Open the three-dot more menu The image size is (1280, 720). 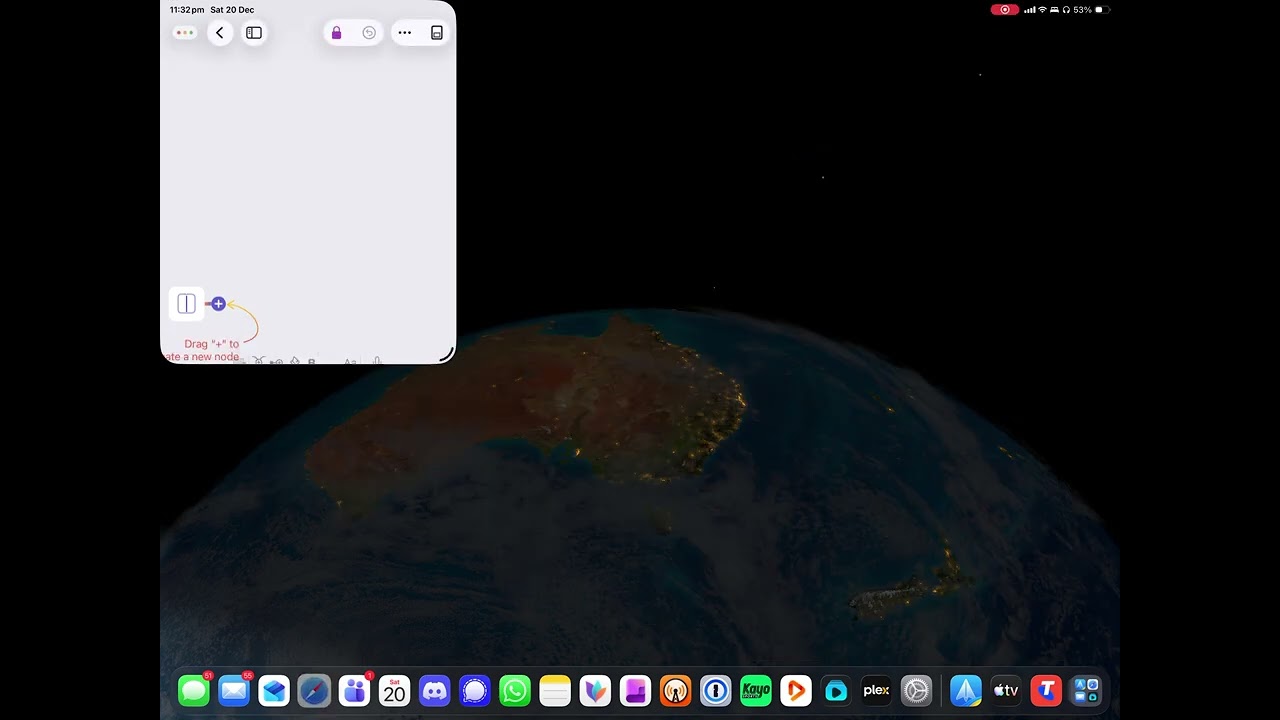tap(405, 33)
